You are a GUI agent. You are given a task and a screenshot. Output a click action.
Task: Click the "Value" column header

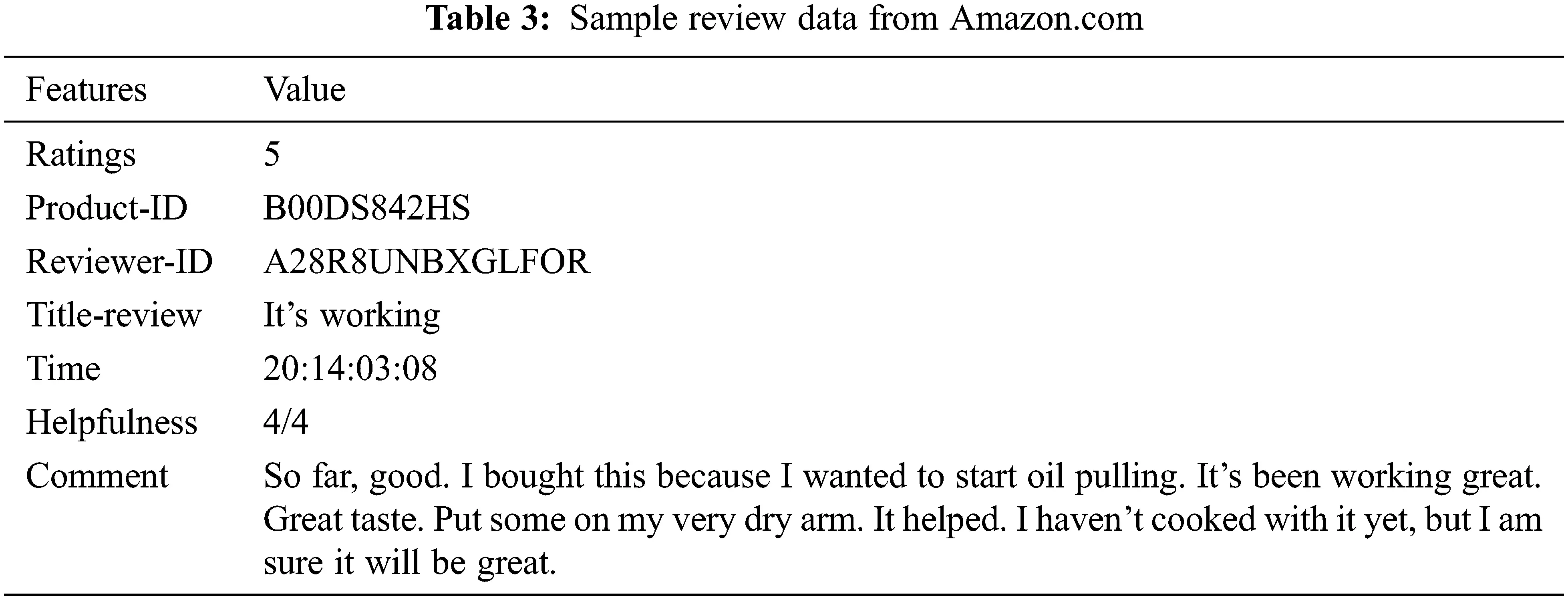[x=304, y=90]
